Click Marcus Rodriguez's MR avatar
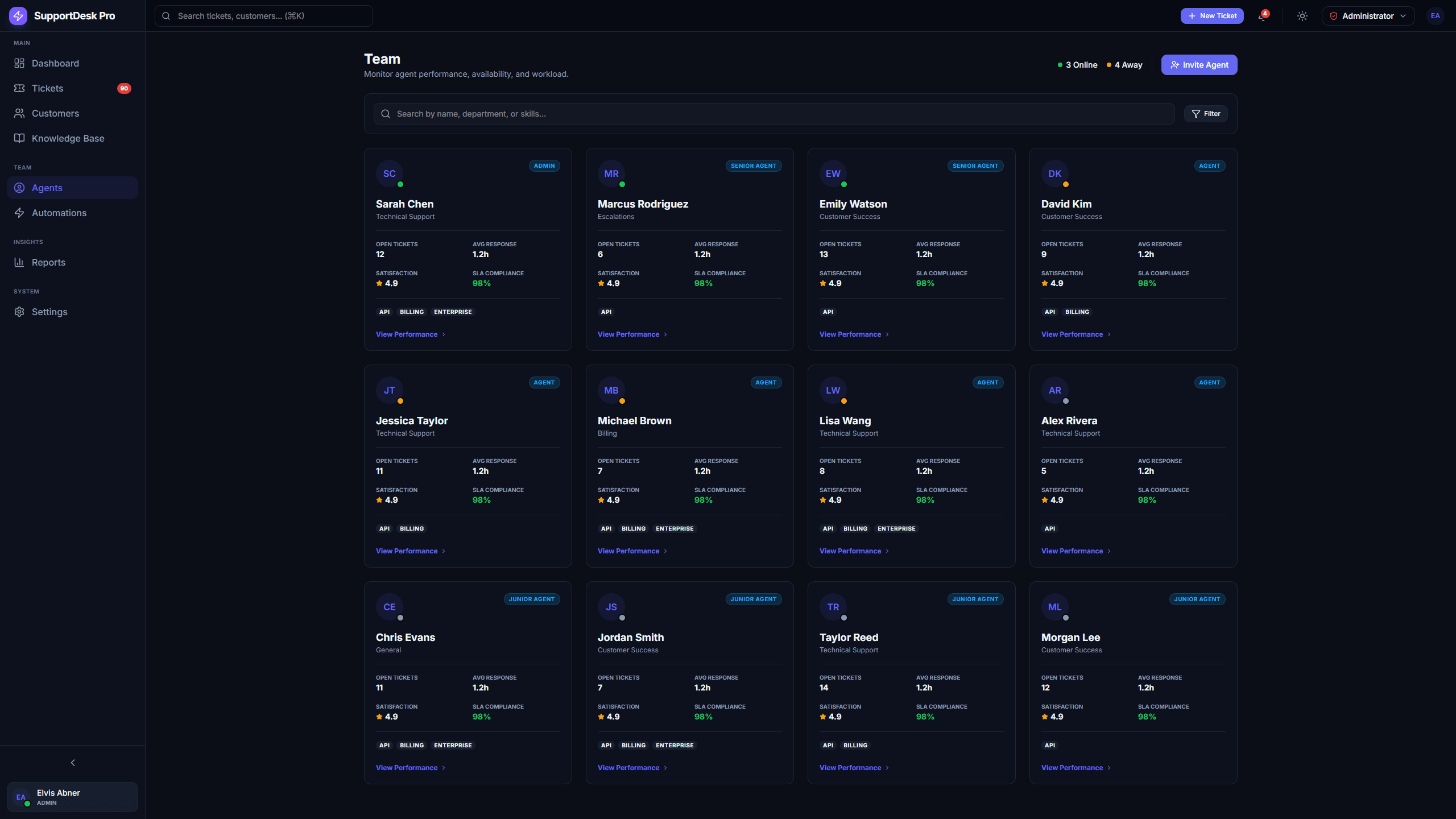1456x819 pixels. pyautogui.click(x=611, y=173)
